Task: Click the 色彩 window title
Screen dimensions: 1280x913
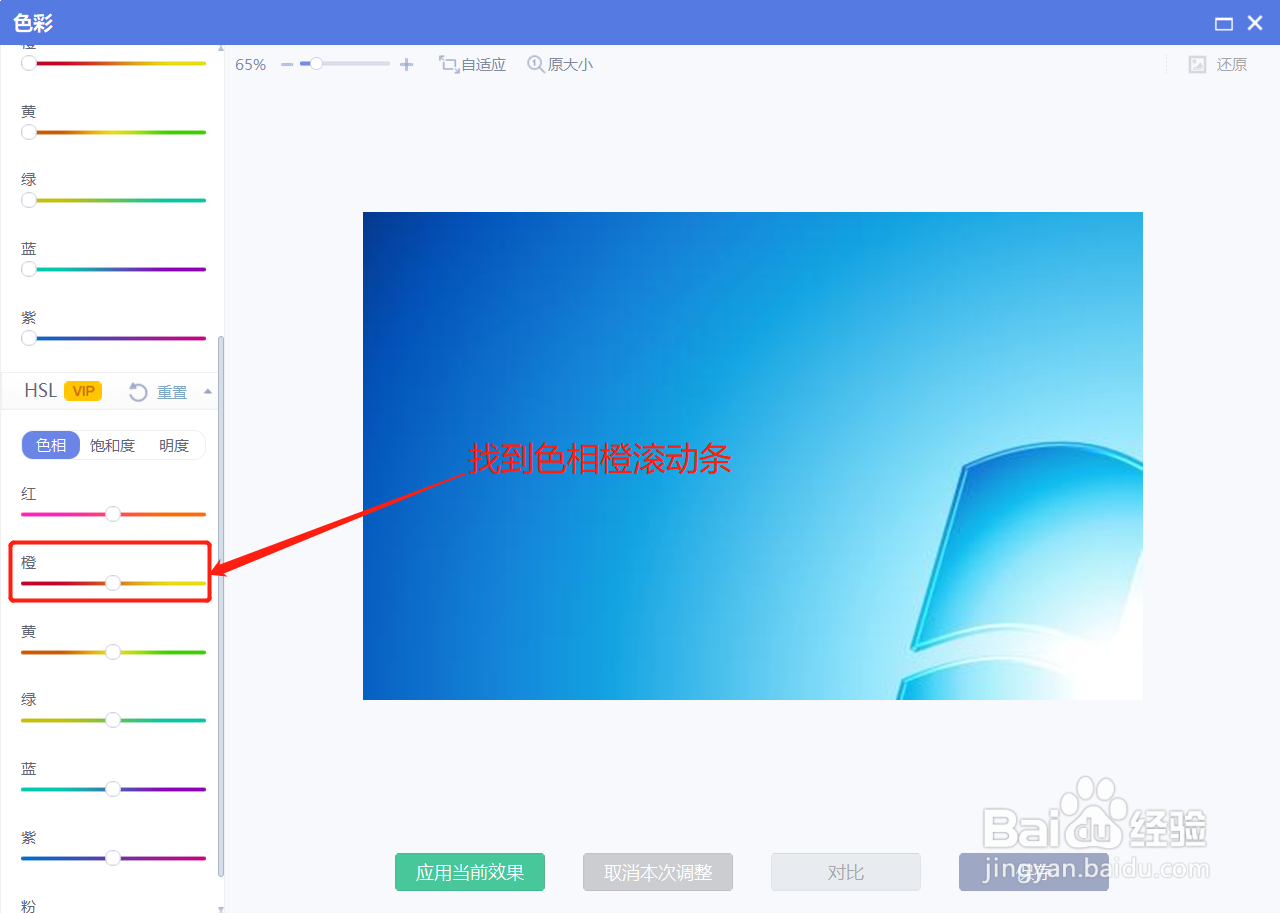Action: [x=34, y=23]
